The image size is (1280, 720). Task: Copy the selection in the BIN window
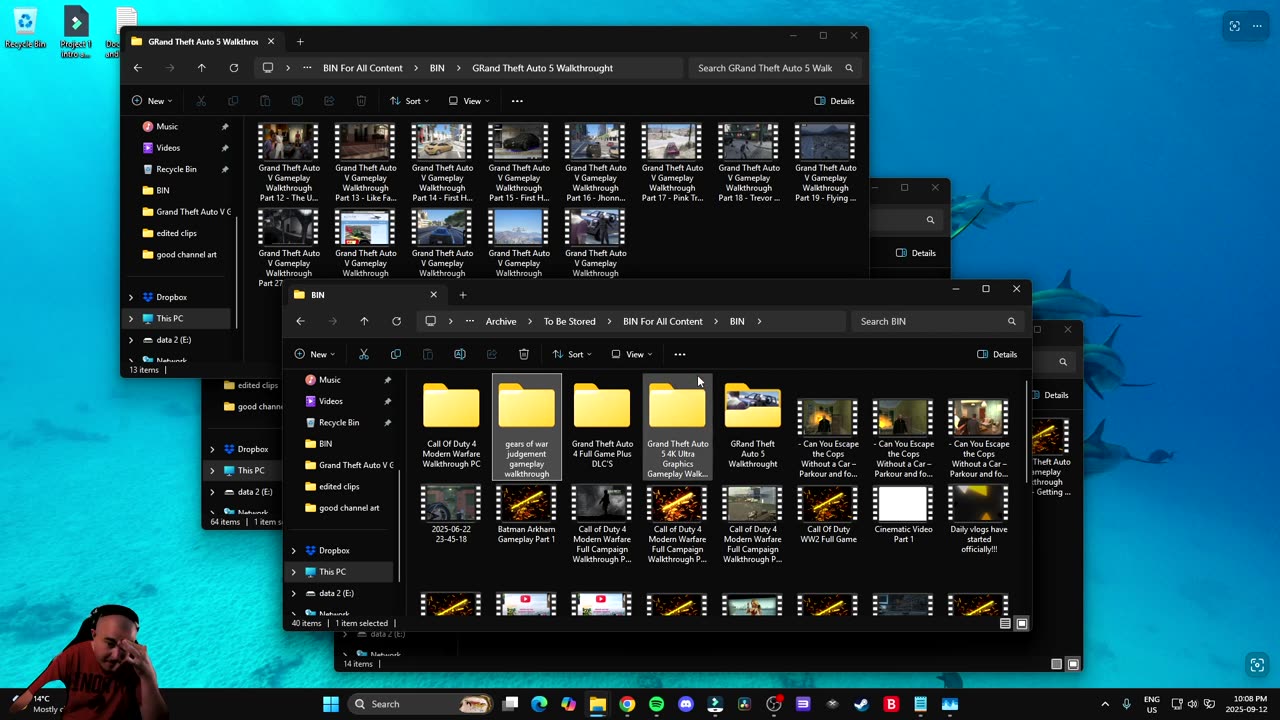(396, 354)
